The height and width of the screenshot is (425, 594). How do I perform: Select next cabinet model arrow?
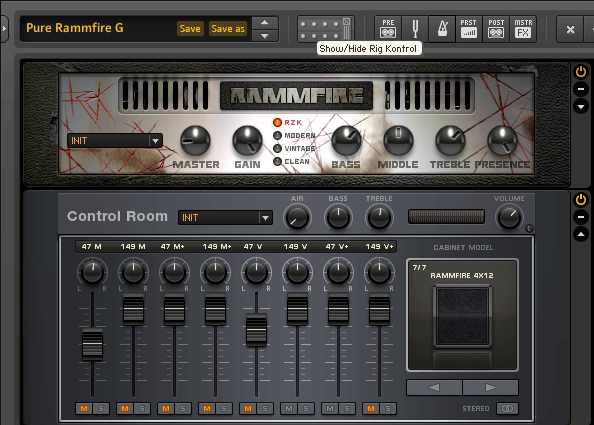pyautogui.click(x=491, y=388)
